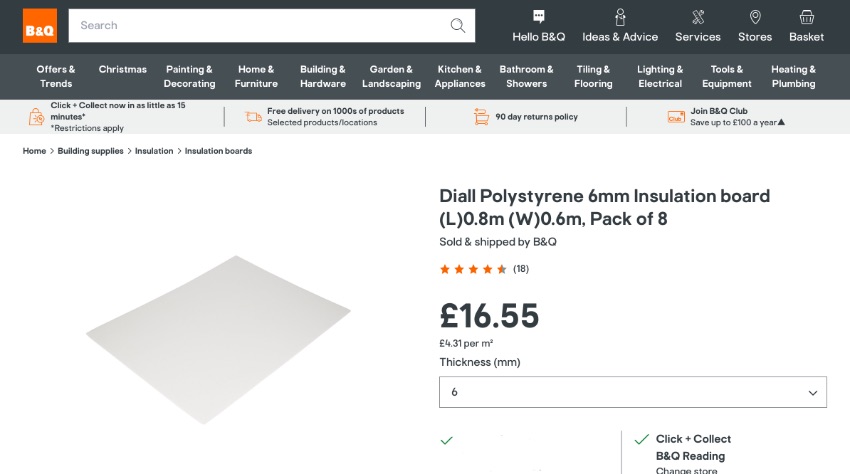Open the Insulation boards breadcrumb
Screen dimensions: 850x474
pos(218,151)
